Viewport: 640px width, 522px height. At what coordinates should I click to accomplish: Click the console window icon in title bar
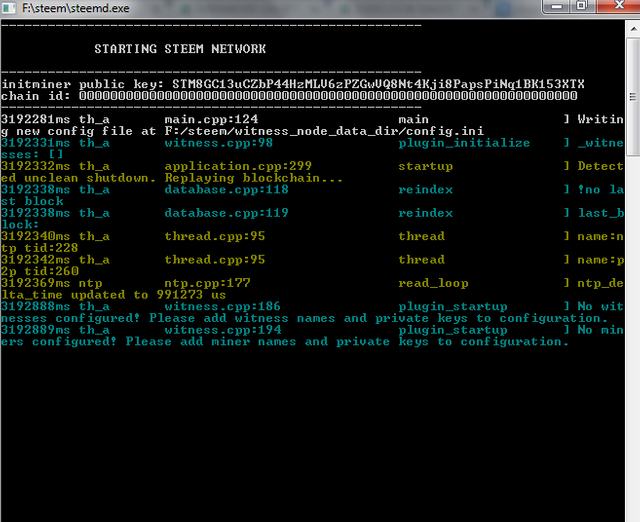tap(9, 8)
